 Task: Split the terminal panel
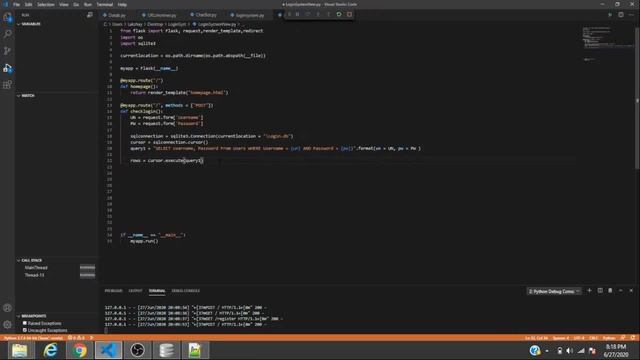point(600,291)
